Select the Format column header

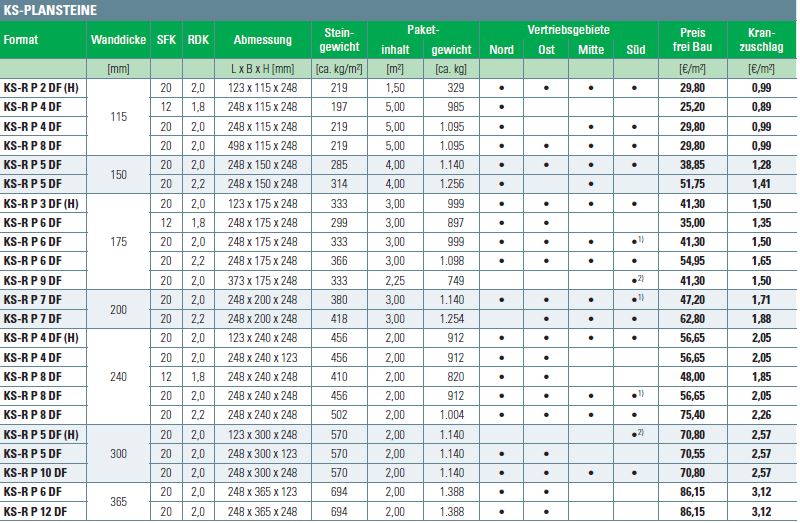click(x=21, y=40)
